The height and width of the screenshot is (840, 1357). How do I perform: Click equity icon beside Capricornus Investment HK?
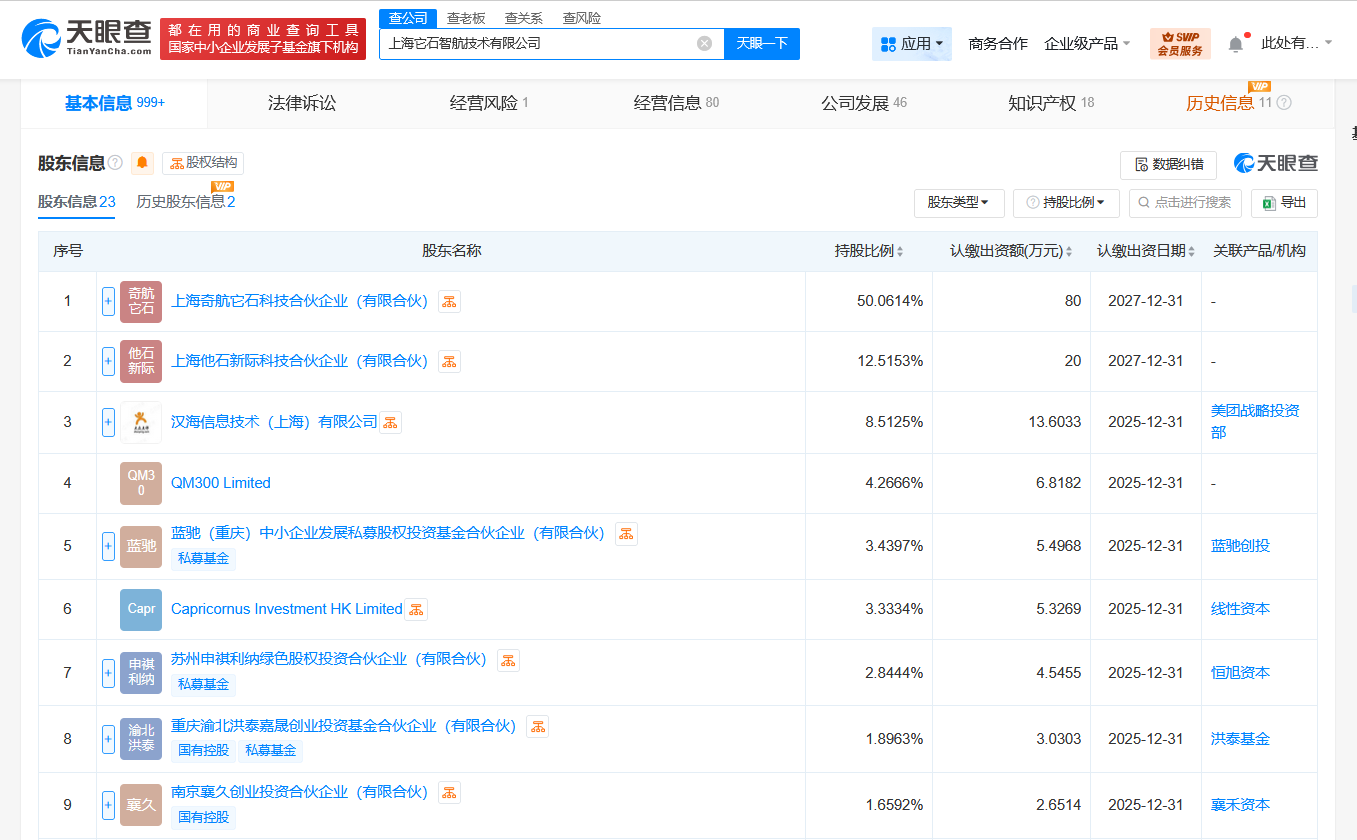click(x=416, y=609)
